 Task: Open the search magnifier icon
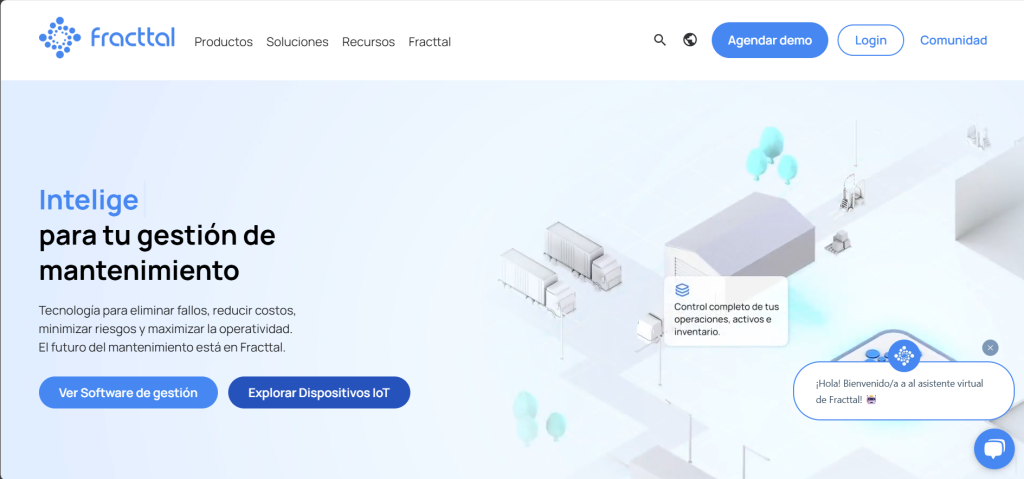(x=659, y=40)
